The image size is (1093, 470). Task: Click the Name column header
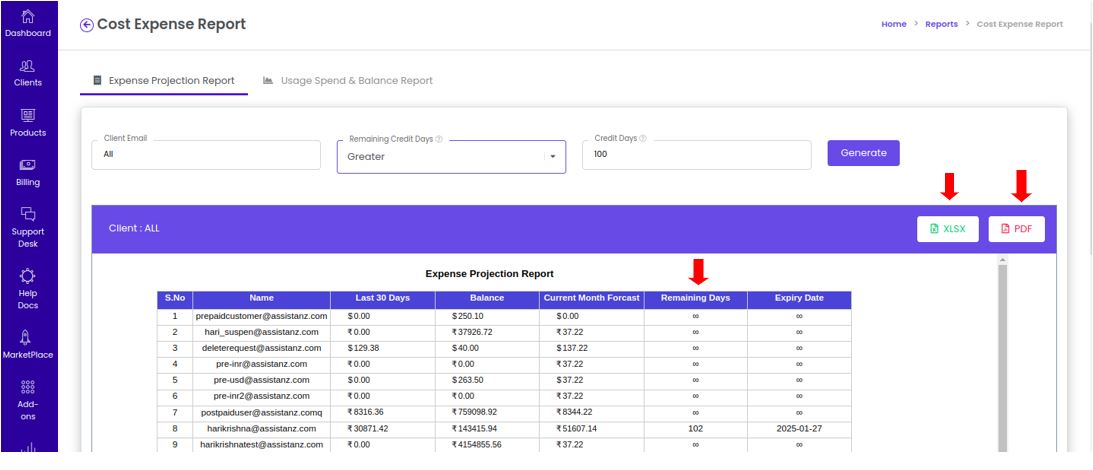(x=261, y=298)
